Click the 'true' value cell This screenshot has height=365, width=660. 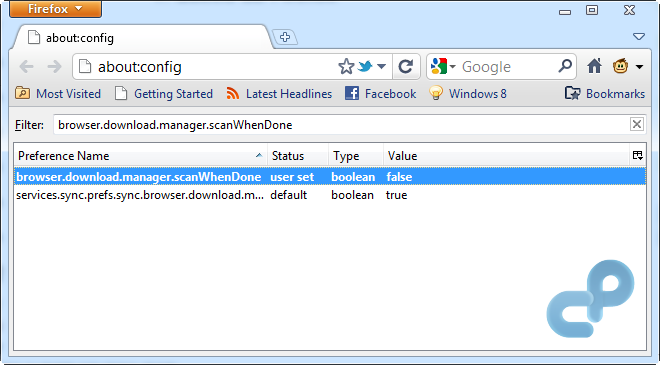click(x=397, y=195)
